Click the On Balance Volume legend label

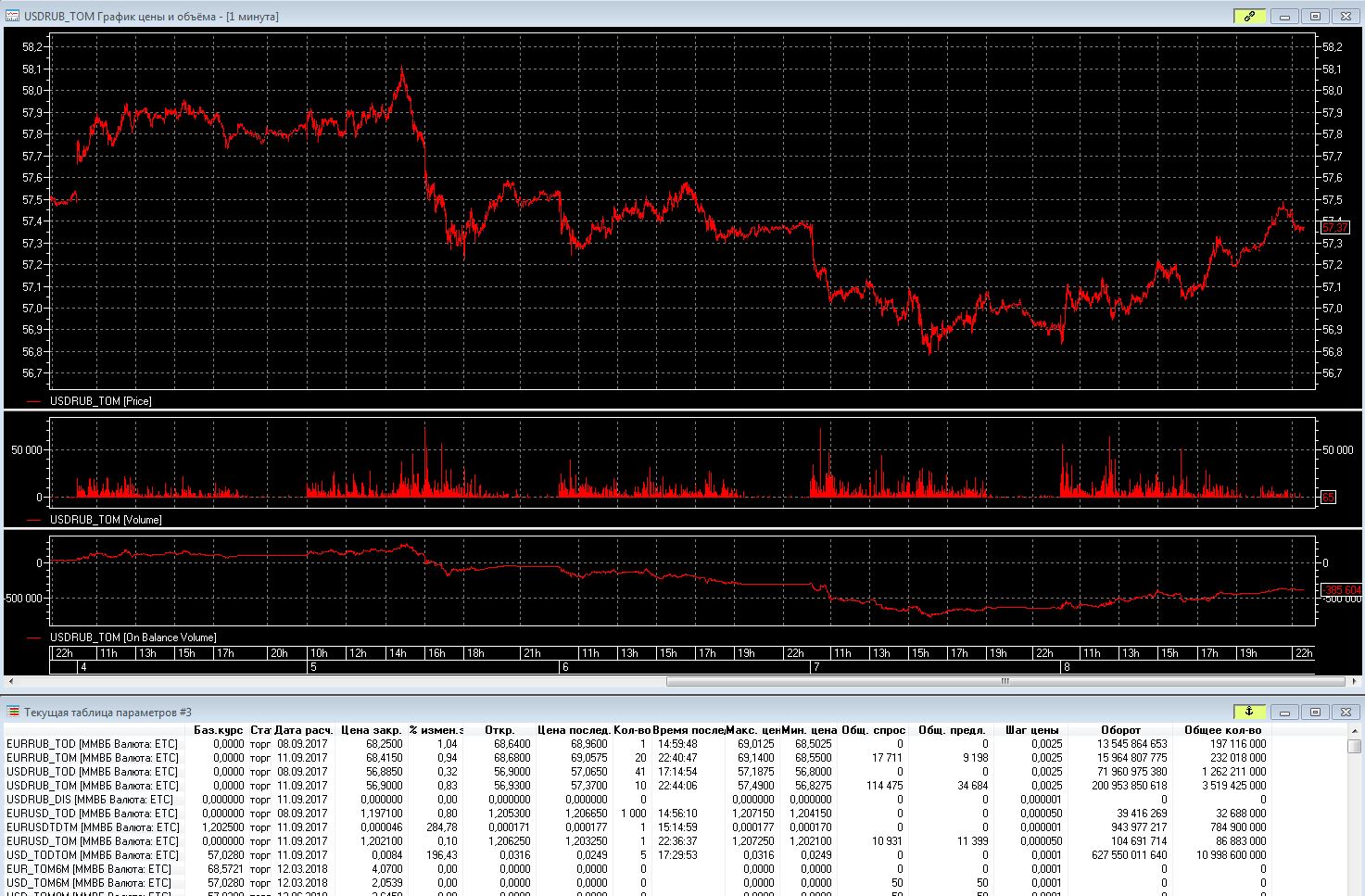click(x=133, y=637)
